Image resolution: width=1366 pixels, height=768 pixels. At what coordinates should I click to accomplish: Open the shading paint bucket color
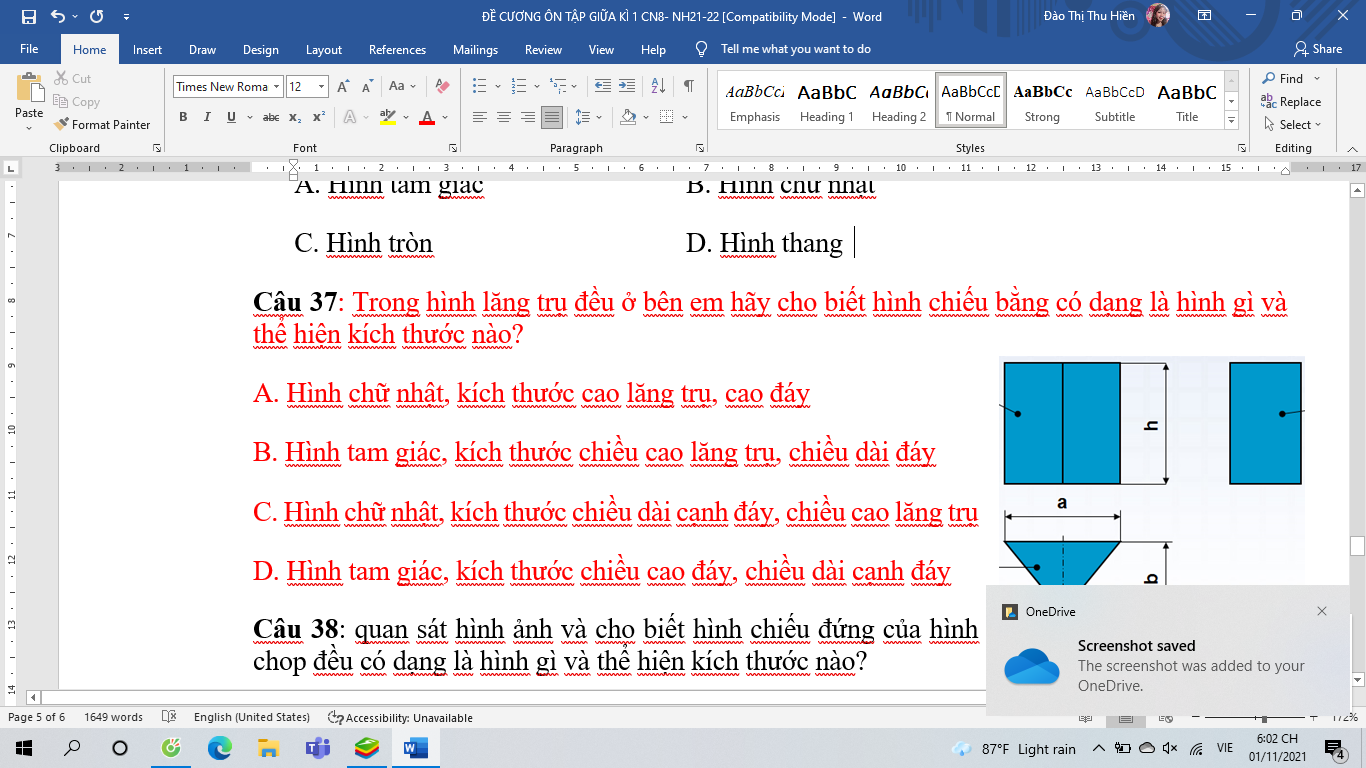(628, 117)
